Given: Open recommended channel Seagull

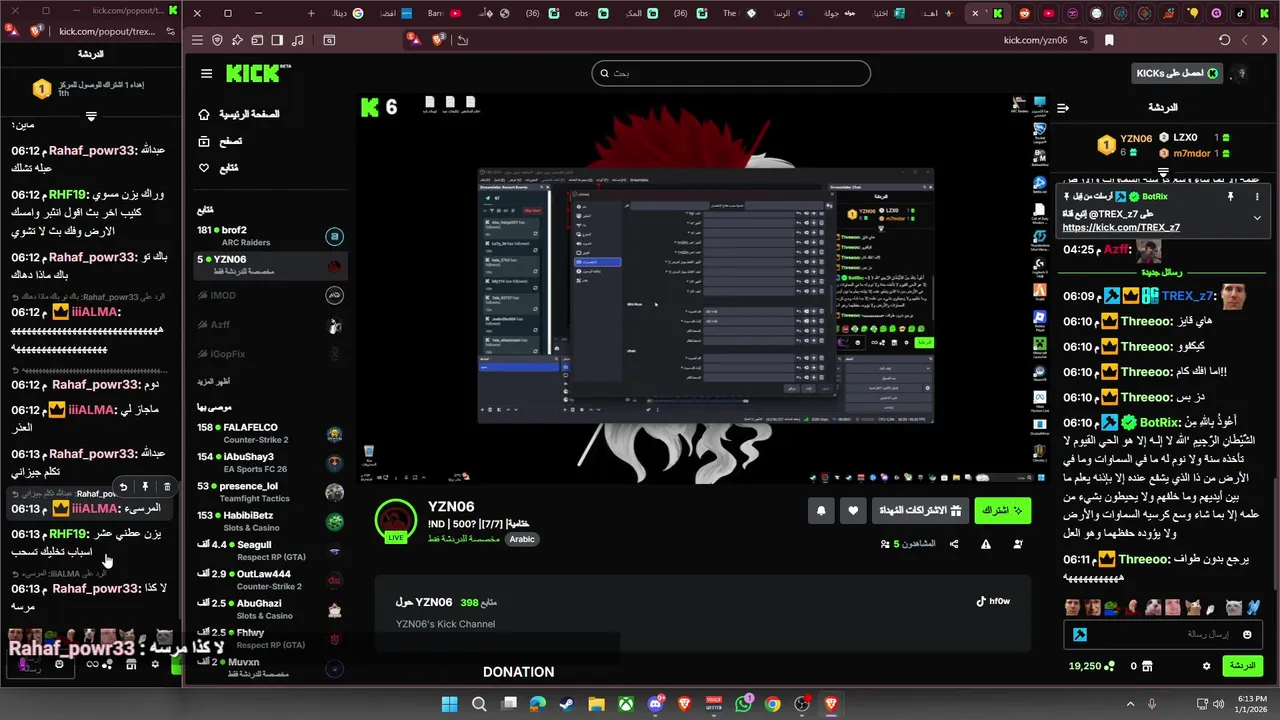Looking at the screenshot, I should point(270,551).
